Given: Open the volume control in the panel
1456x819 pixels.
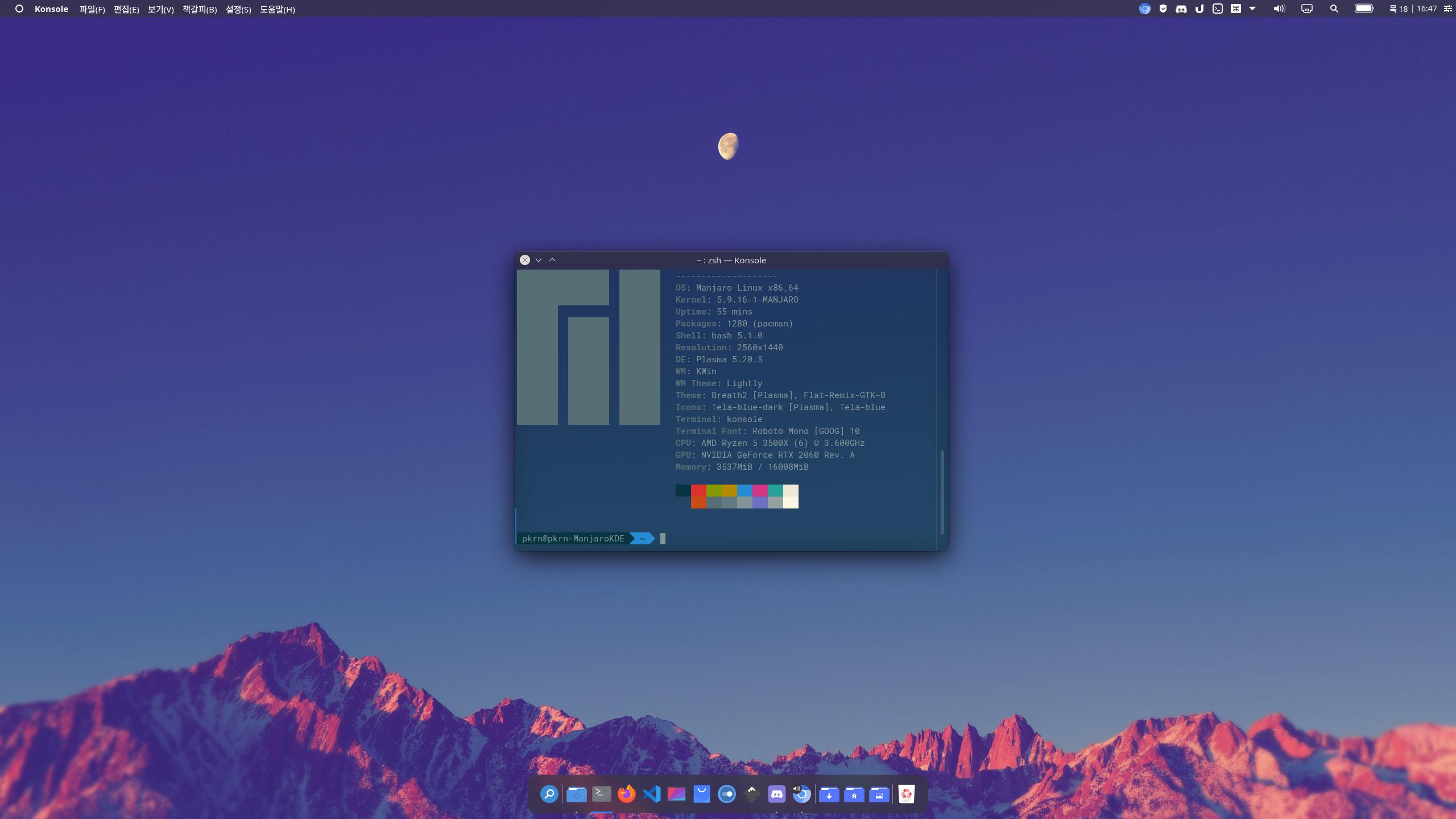Looking at the screenshot, I should [1279, 9].
